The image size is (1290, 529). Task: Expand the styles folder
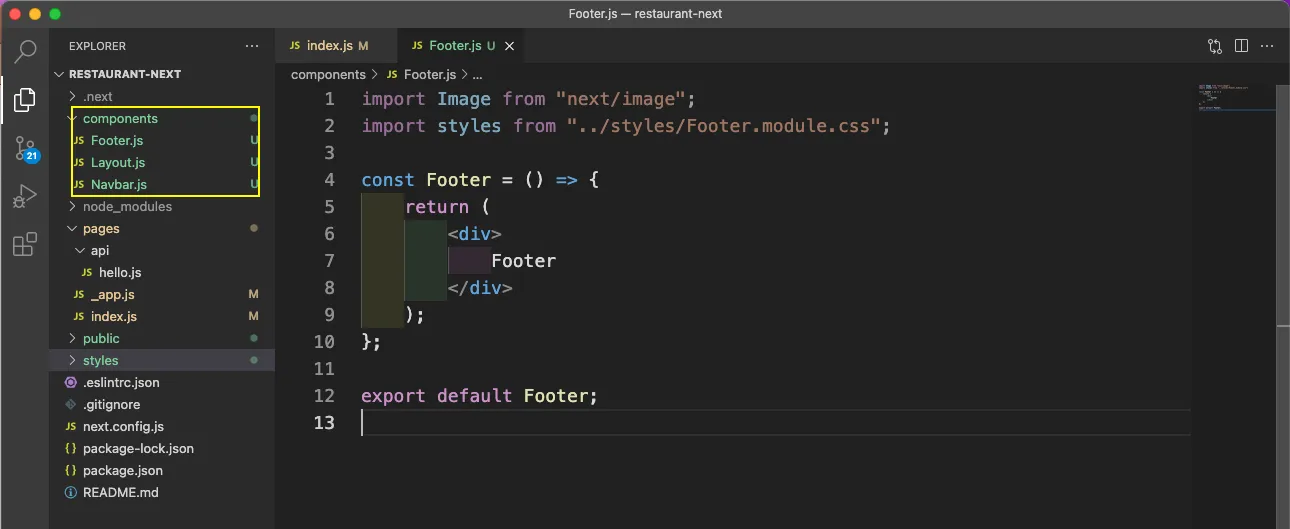[162, 360]
